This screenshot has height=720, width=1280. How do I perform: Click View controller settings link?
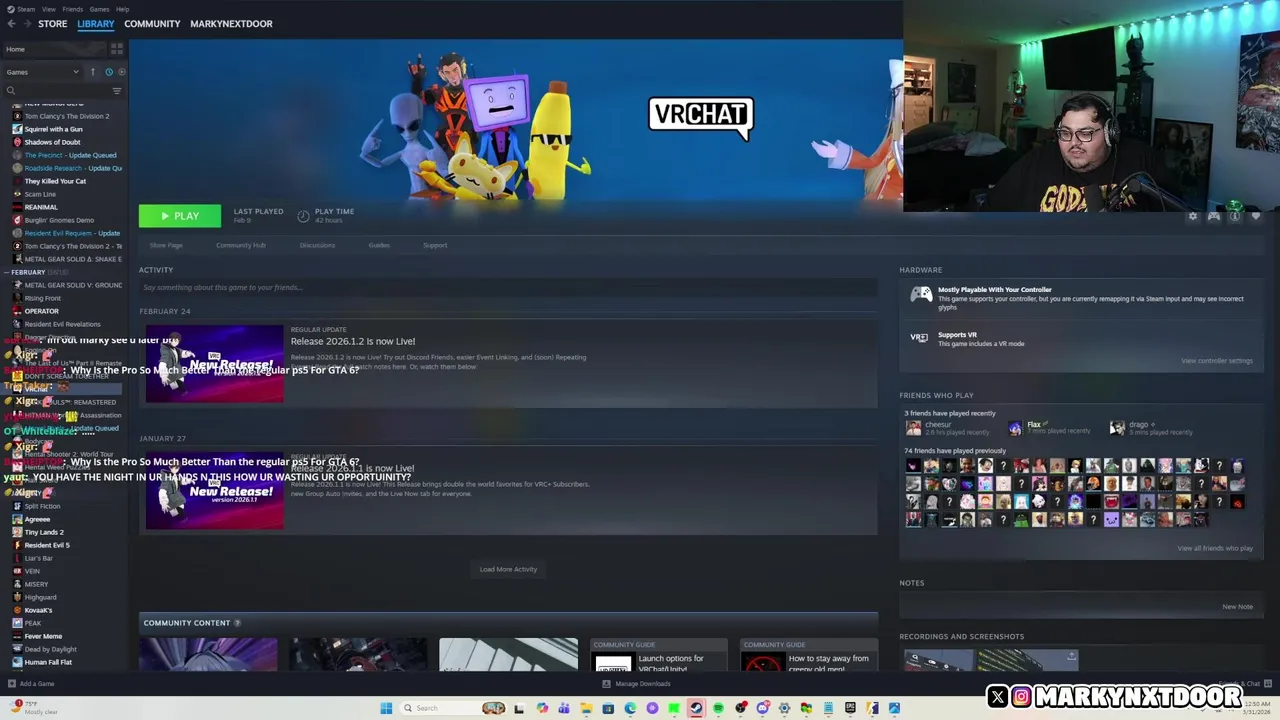click(1216, 361)
